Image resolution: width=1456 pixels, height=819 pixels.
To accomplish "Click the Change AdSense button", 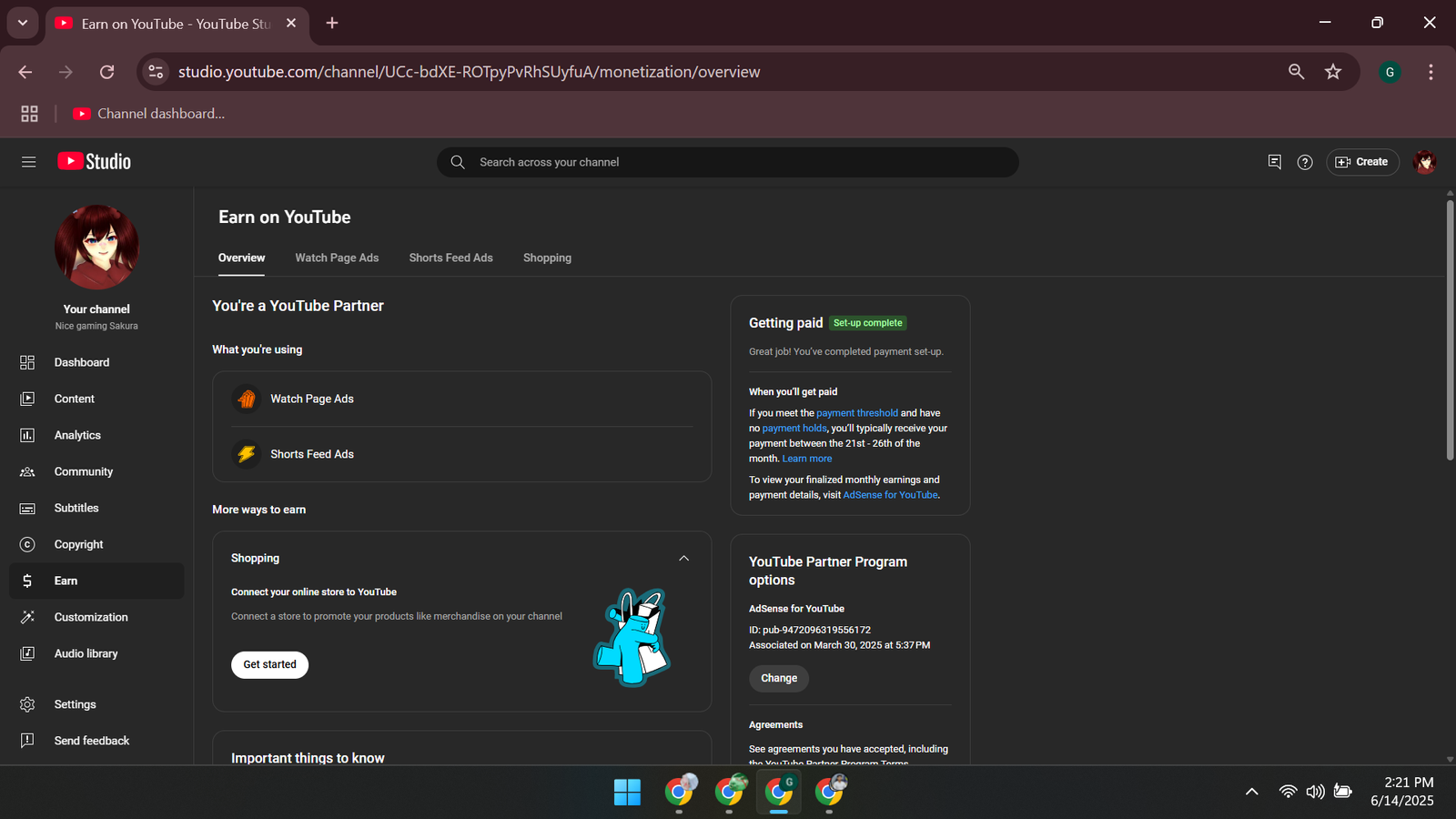I will coord(779,678).
